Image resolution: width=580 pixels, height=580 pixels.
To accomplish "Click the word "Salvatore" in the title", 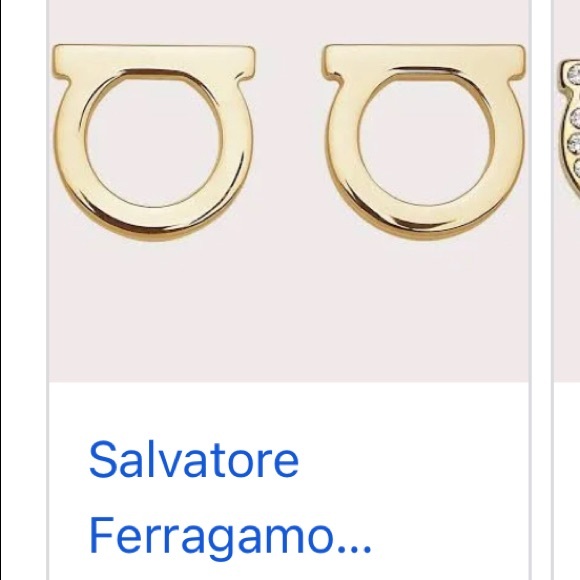I will [x=193, y=459].
